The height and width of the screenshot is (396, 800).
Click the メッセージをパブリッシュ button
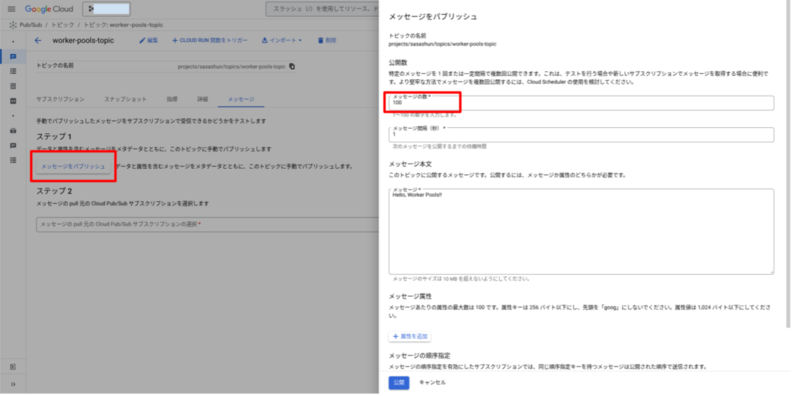click(73, 166)
